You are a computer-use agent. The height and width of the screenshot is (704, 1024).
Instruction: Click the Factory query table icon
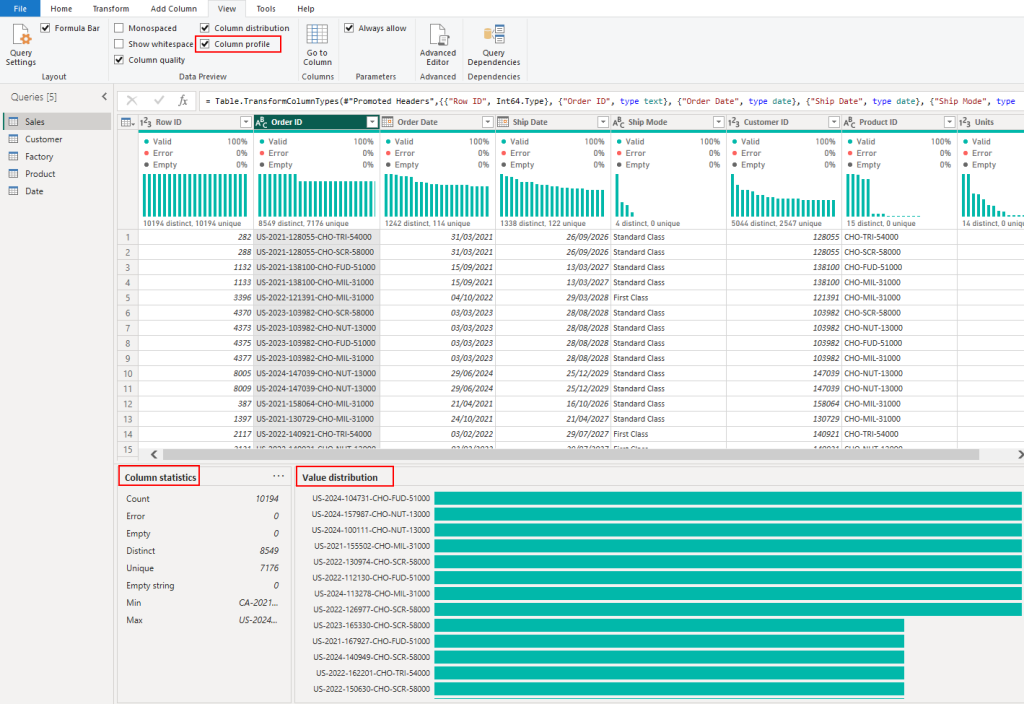pyautogui.click(x=13, y=156)
